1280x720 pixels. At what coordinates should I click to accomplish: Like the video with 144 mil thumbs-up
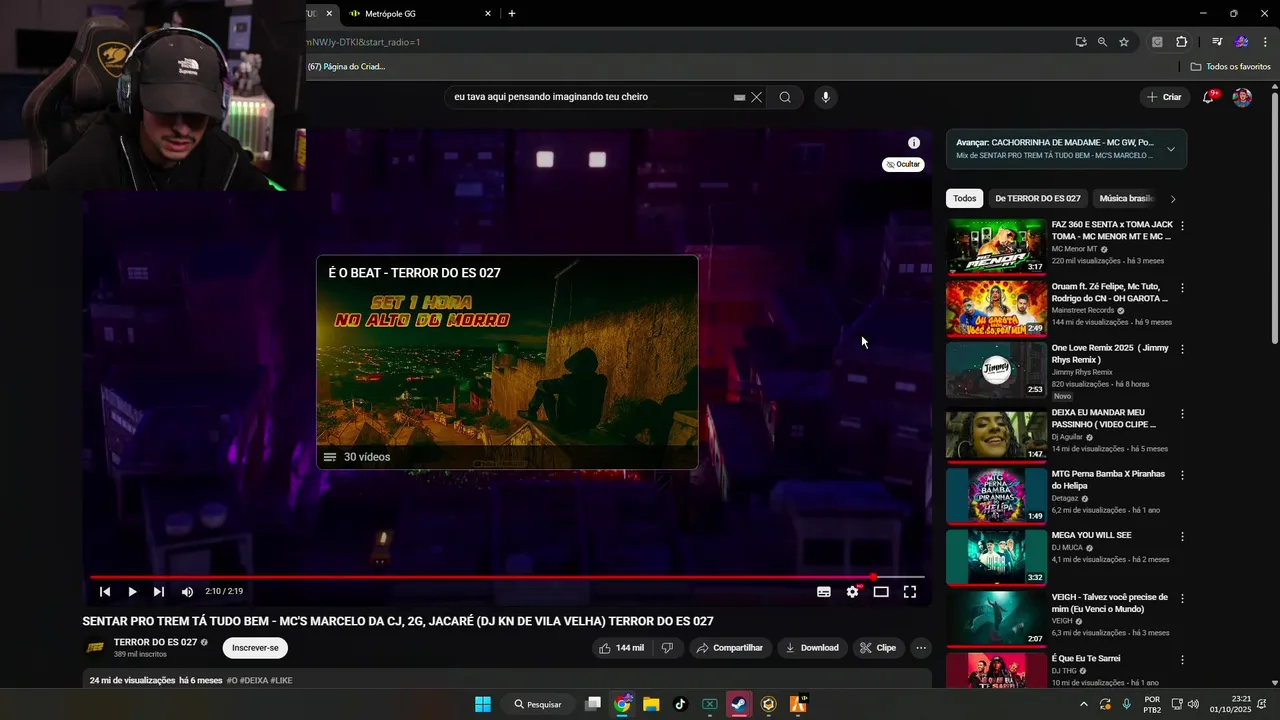[621, 648]
